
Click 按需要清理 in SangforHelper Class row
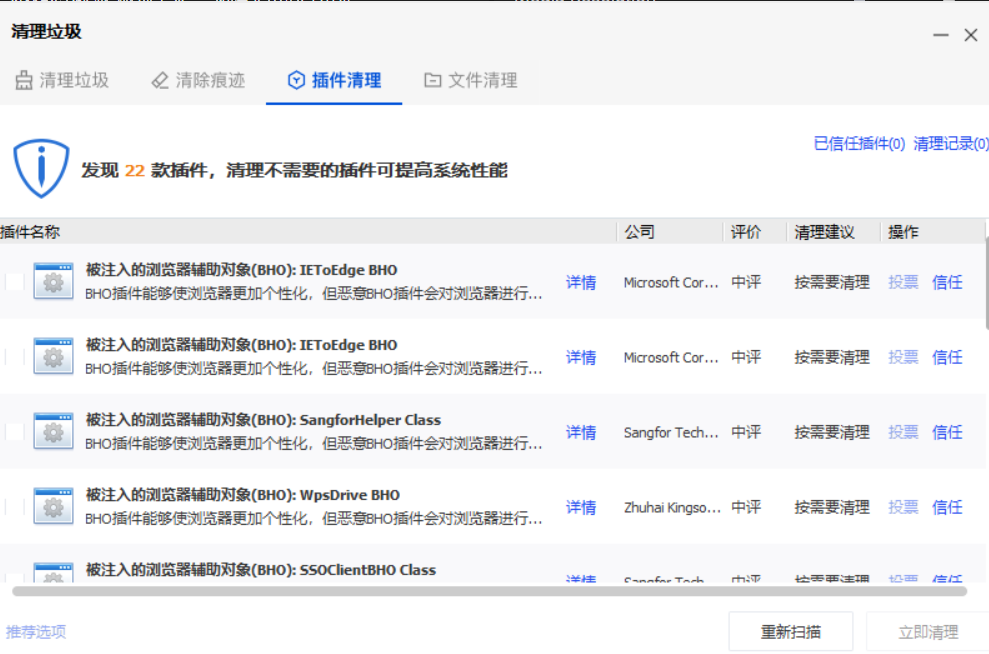832,432
